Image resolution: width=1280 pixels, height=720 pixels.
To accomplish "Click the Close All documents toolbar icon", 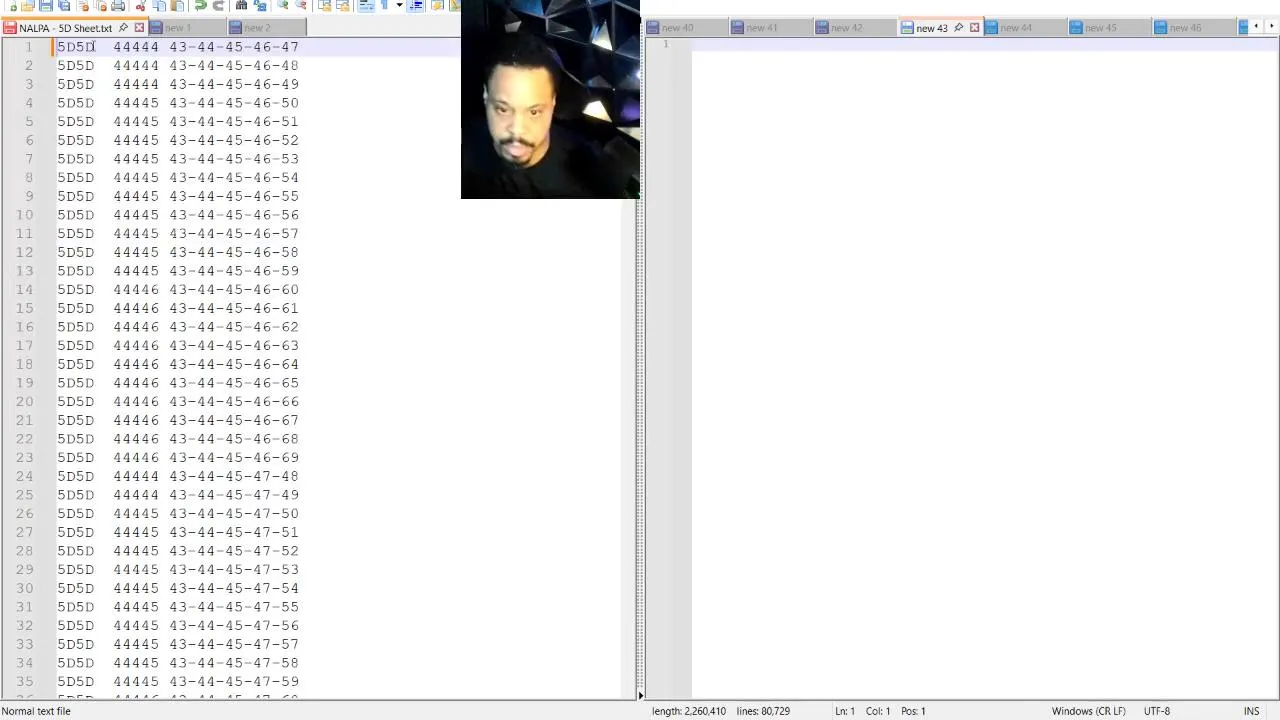I will pyautogui.click(x=101, y=5).
